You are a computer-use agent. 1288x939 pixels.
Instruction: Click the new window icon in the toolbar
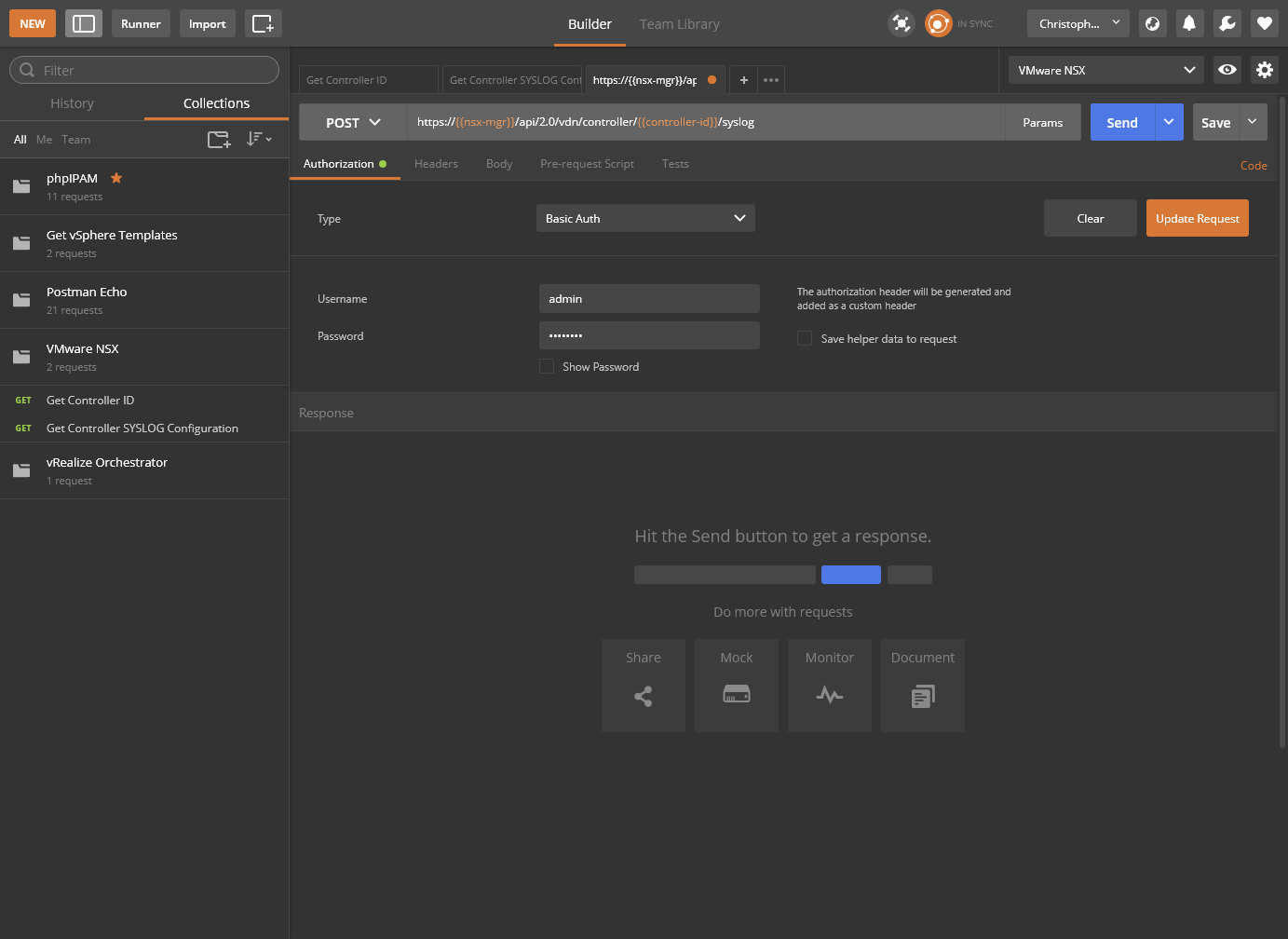click(x=263, y=24)
